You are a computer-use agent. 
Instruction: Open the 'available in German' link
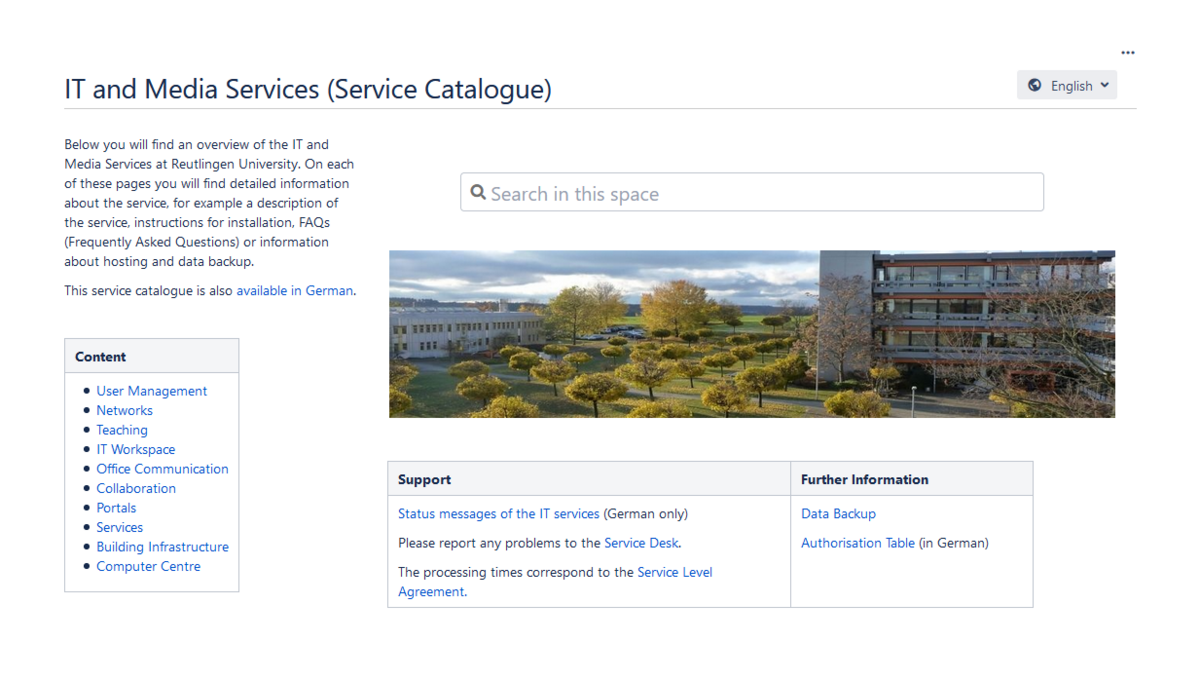(x=294, y=291)
